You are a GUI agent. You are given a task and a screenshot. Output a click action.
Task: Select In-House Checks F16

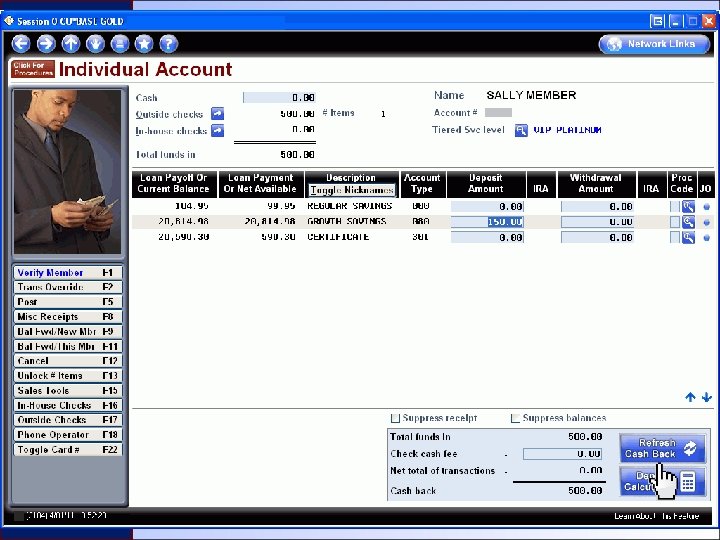pyautogui.click(x=68, y=405)
